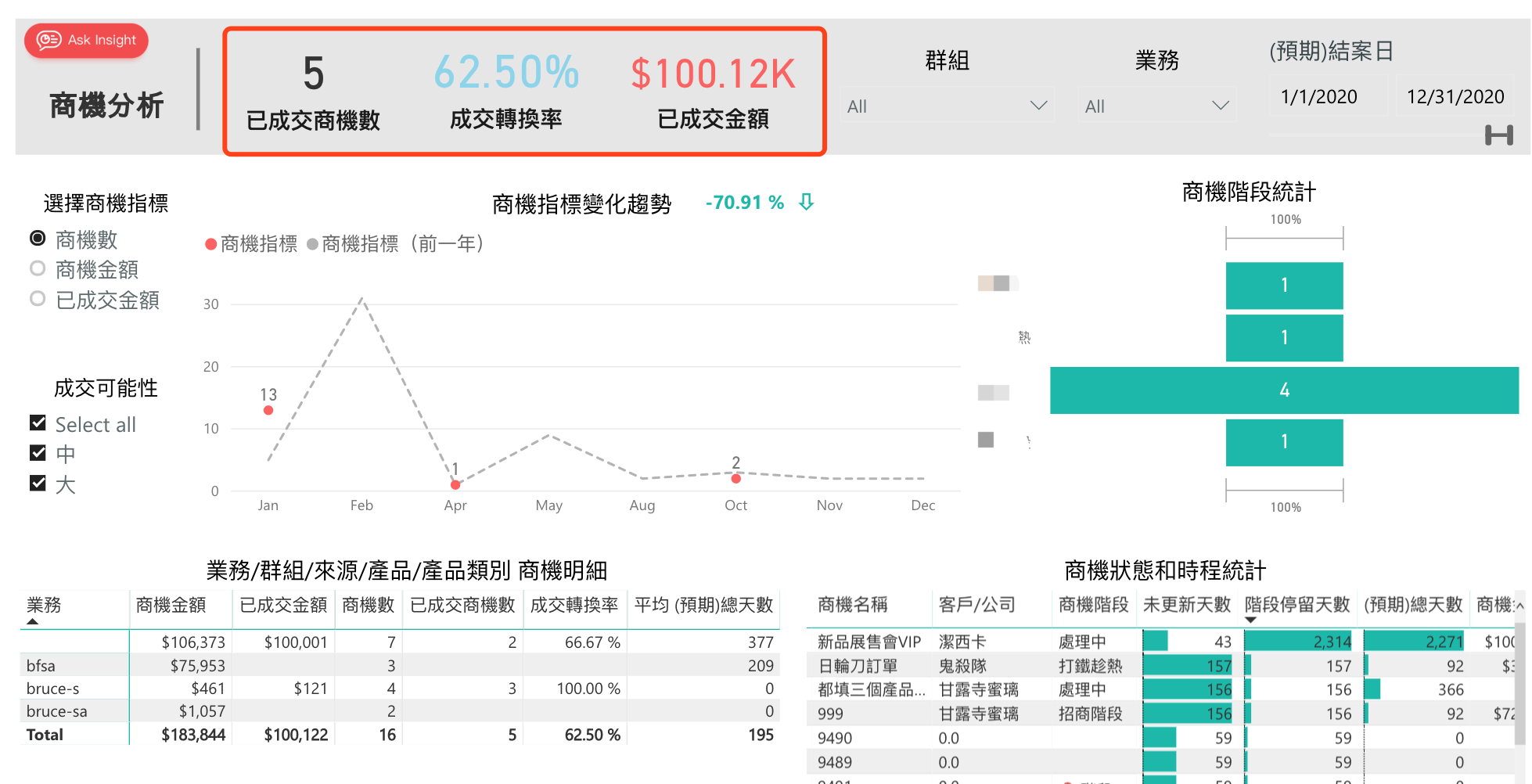1532x784 pixels.
Task: Expand the 業務 dropdown filter
Action: 1156,106
